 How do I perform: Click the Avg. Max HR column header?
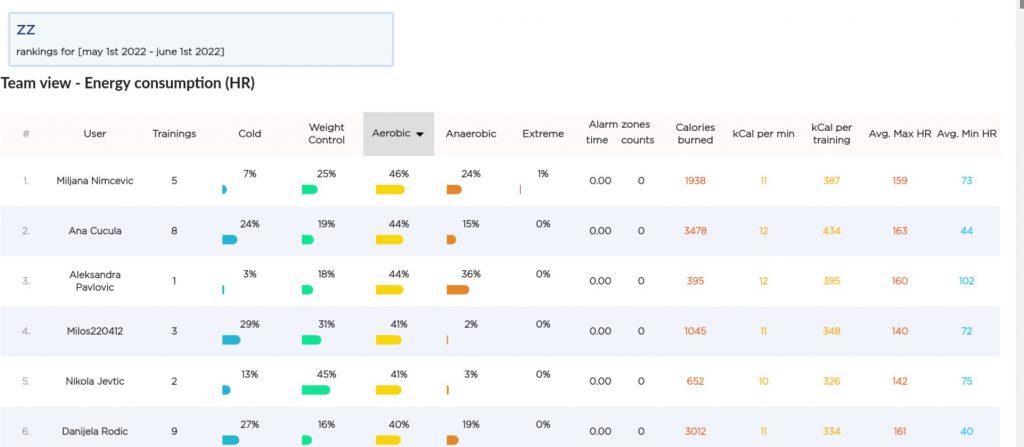point(899,133)
